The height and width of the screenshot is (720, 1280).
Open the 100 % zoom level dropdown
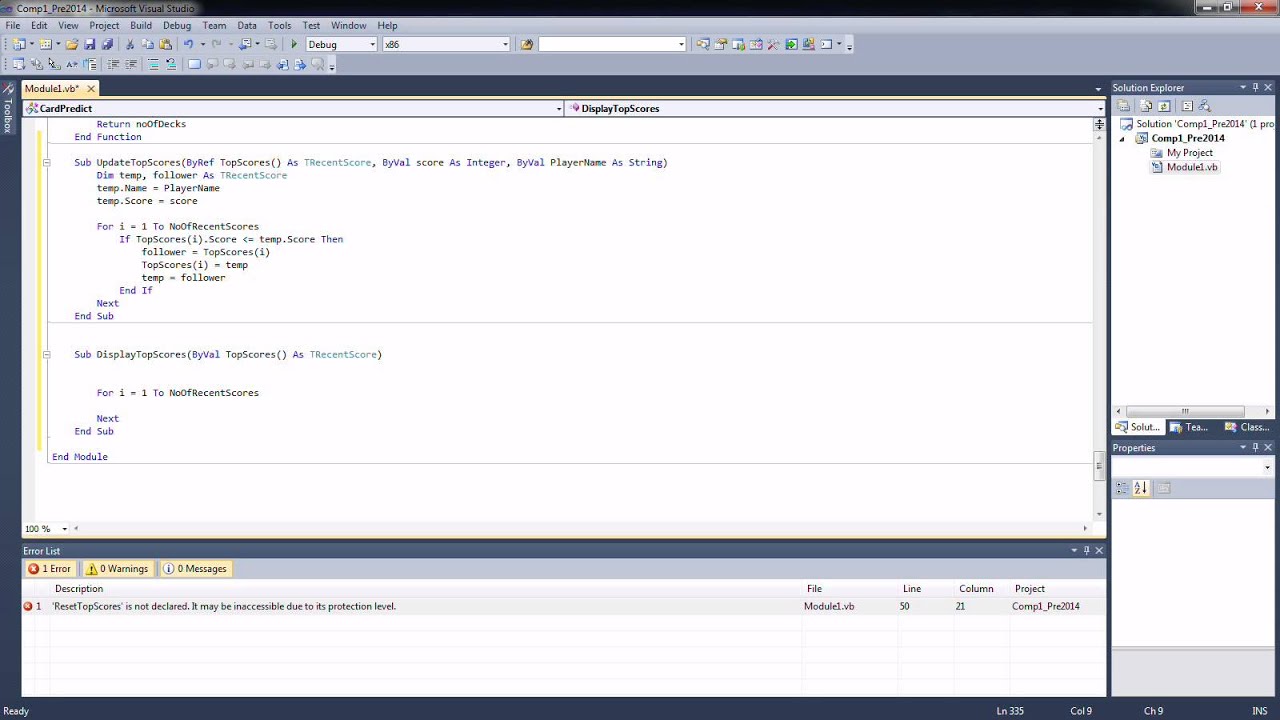[64, 528]
